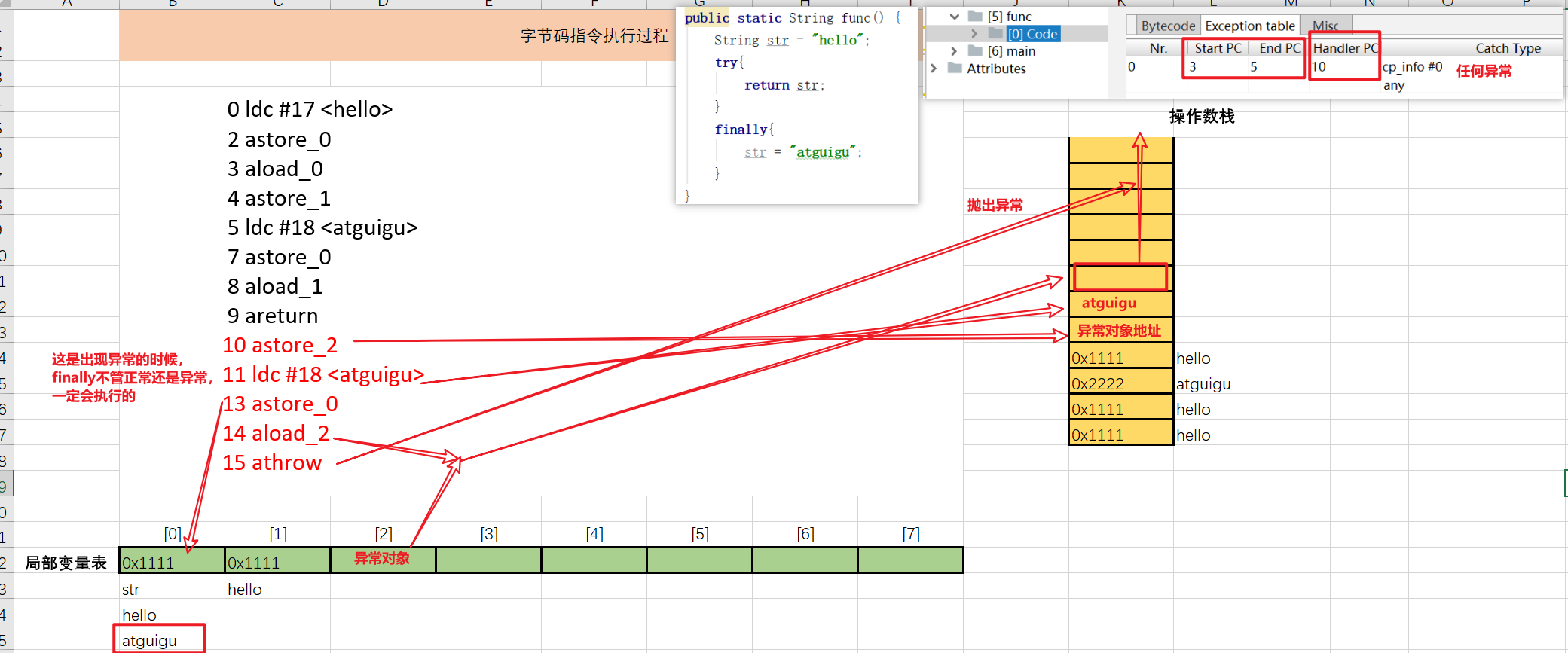
Task: Select the '9 areturn' instruction
Action: 273,316
